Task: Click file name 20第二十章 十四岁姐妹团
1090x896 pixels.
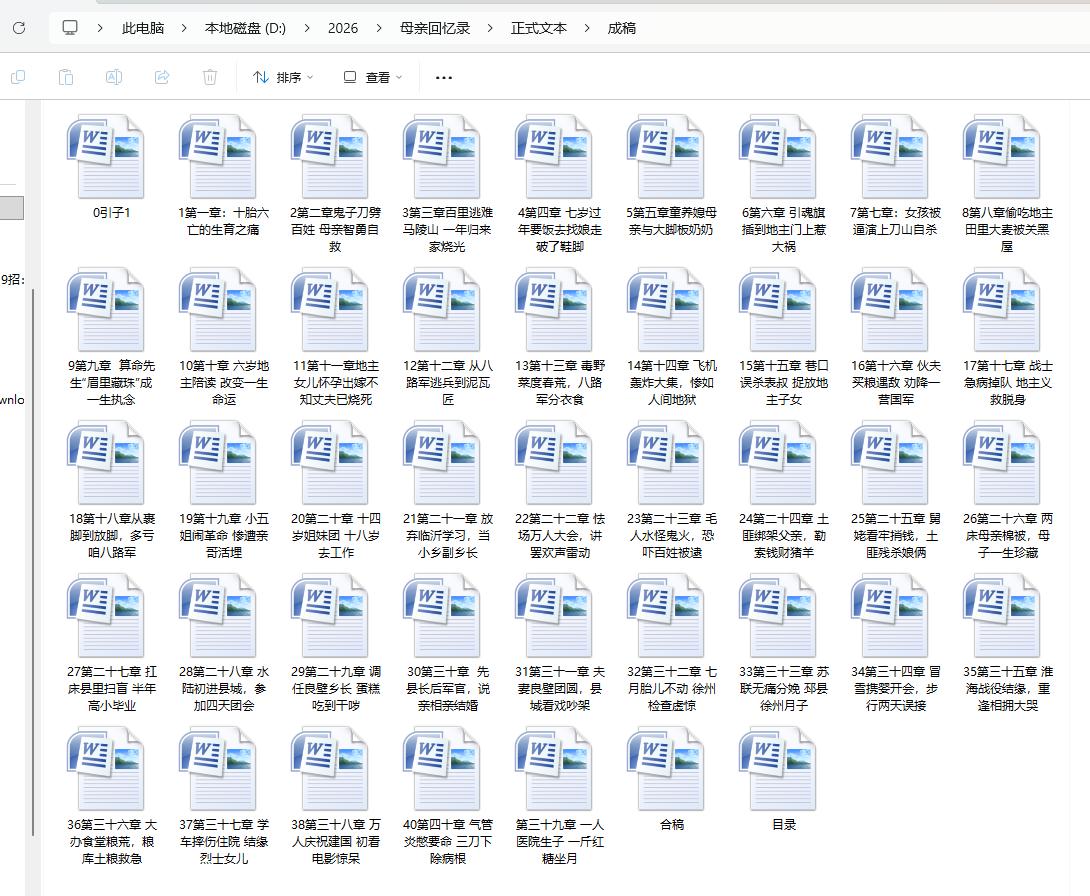Action: (x=336, y=535)
